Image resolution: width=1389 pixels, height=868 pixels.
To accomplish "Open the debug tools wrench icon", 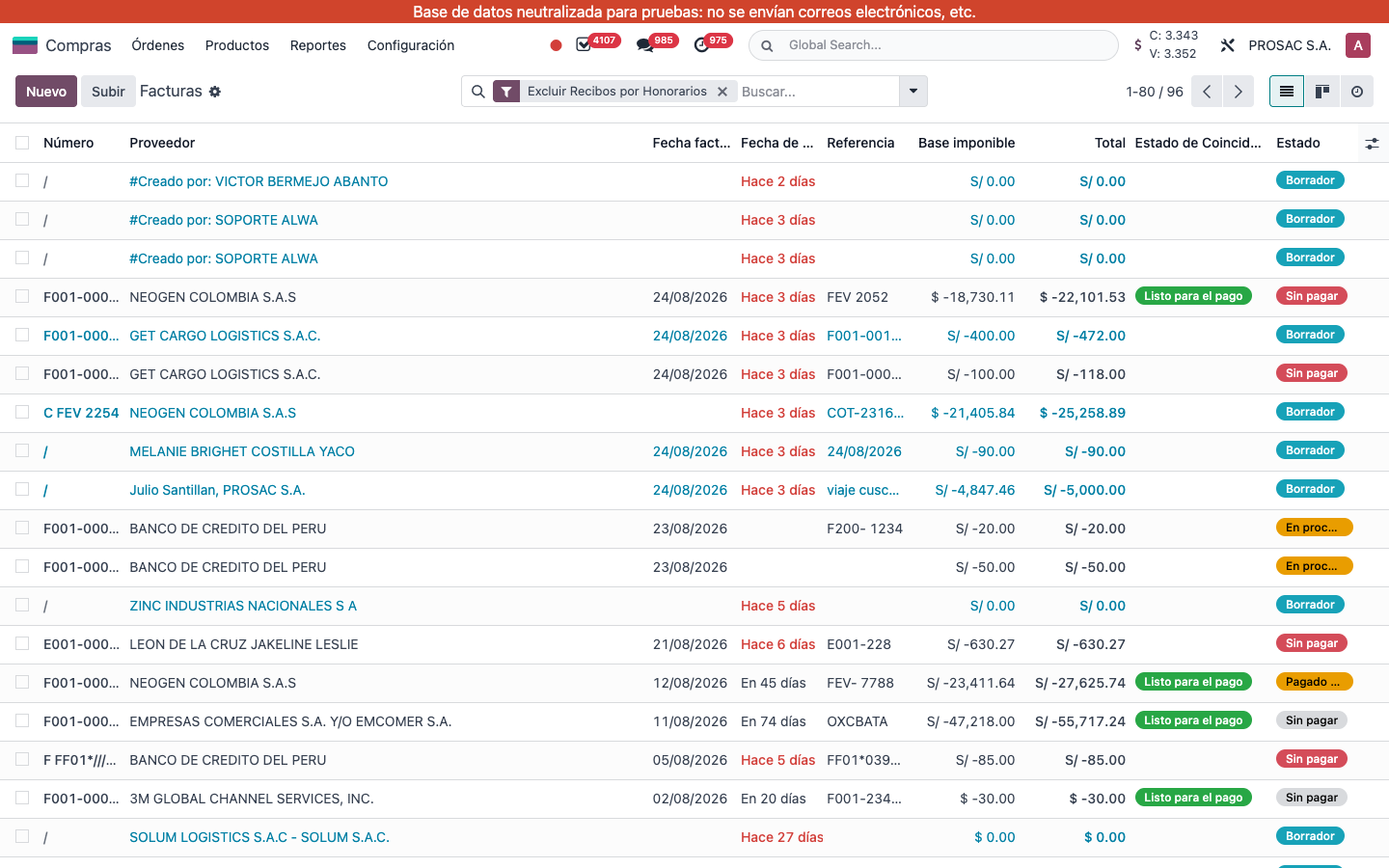I will pyautogui.click(x=1227, y=45).
